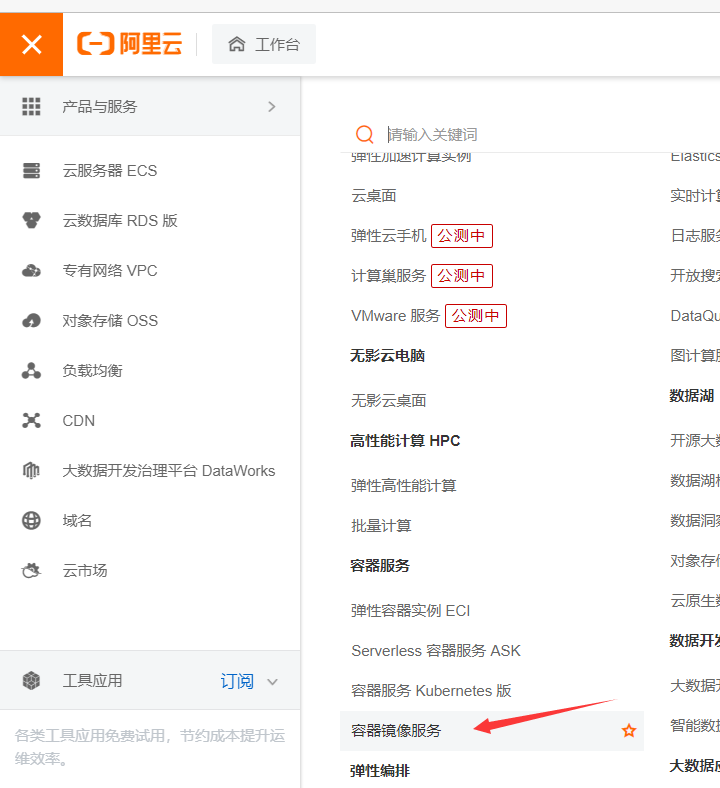Screen dimensions: 720x788
Task: Click the 云服务器 ECS server icon
Action: [x=31, y=170]
